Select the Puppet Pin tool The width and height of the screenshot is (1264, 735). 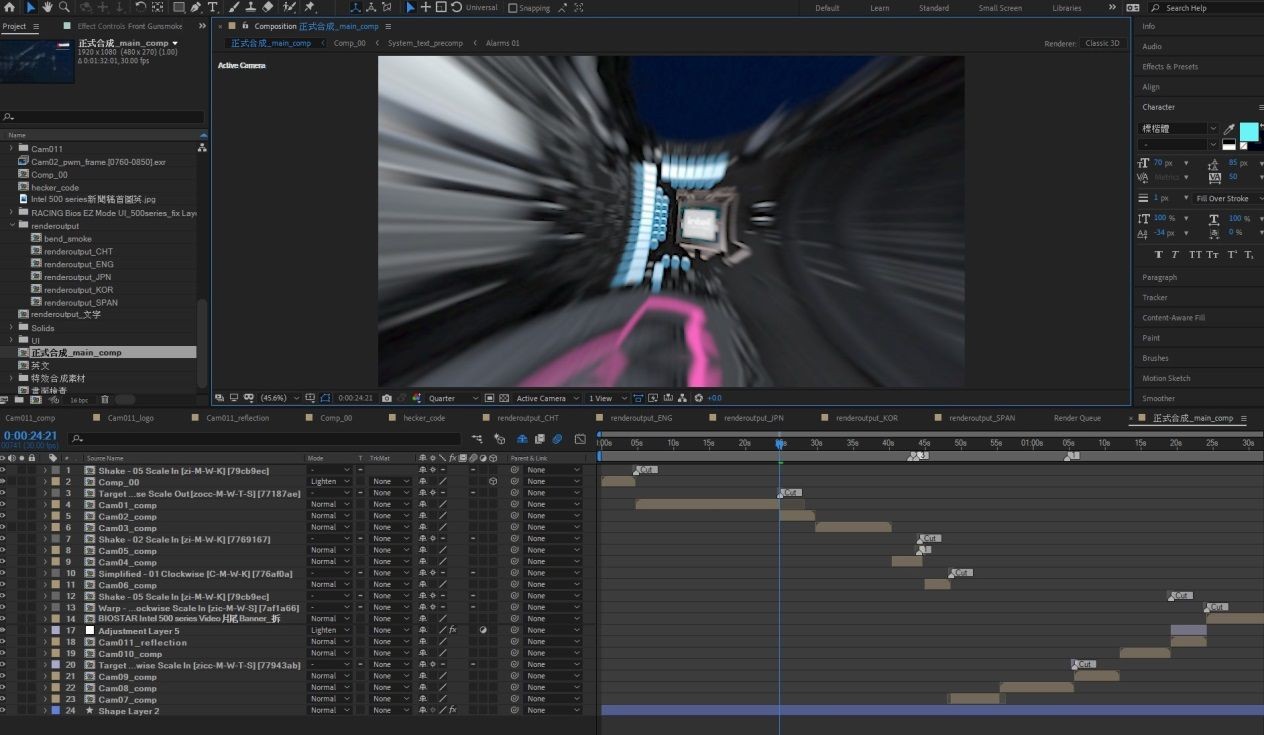coord(309,7)
